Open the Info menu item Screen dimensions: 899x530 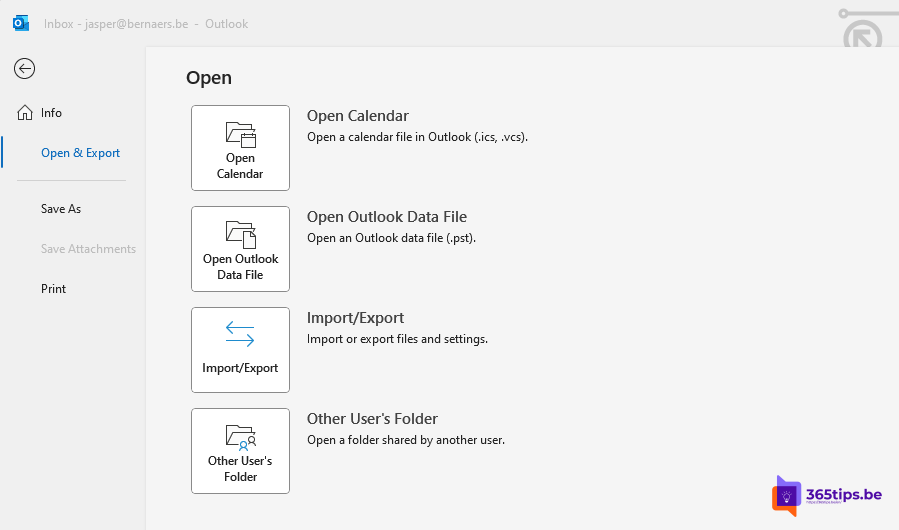point(51,113)
